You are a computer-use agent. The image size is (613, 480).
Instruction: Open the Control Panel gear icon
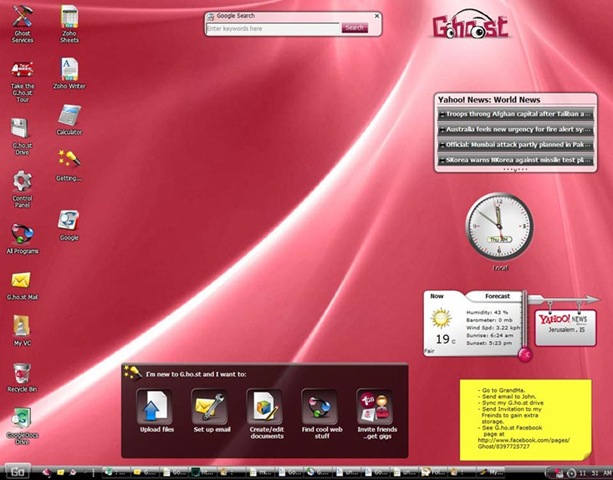pos(22,181)
